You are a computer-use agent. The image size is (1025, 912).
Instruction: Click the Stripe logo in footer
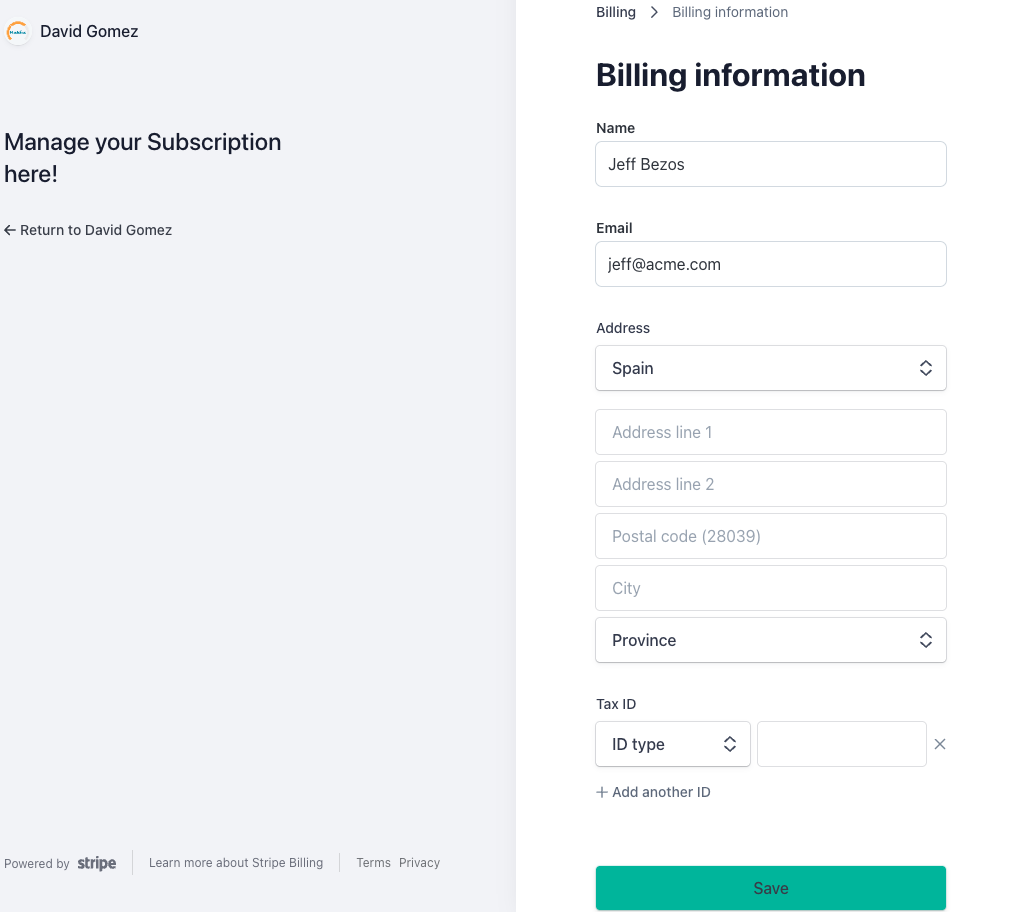97,863
